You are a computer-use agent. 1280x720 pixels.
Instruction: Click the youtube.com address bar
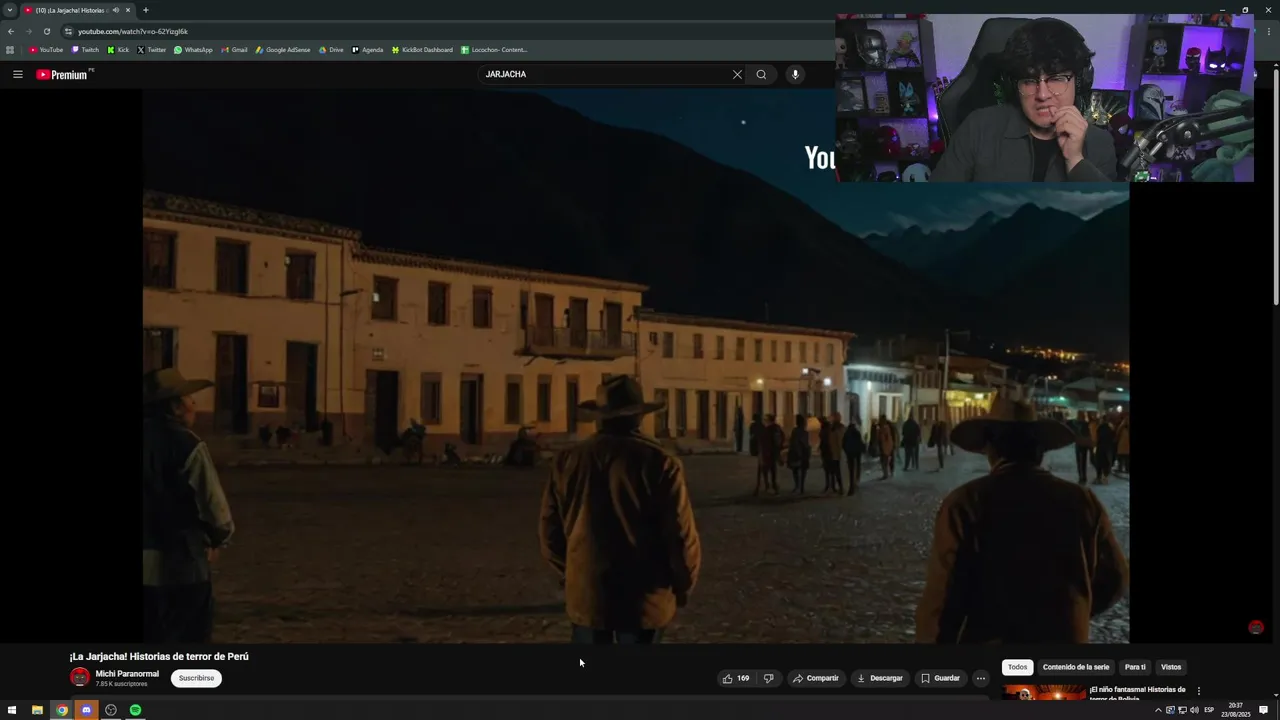(440, 31)
